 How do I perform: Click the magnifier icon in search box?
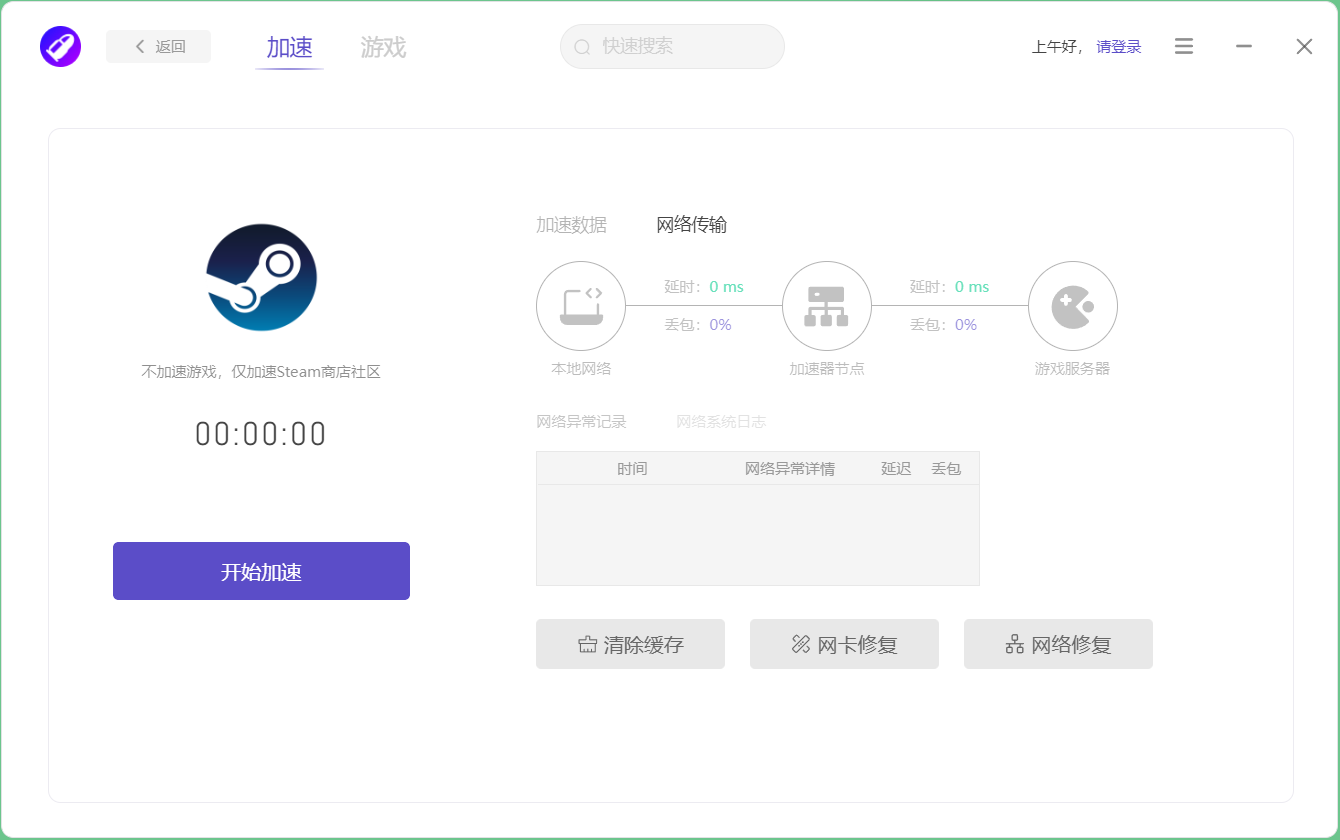point(582,47)
